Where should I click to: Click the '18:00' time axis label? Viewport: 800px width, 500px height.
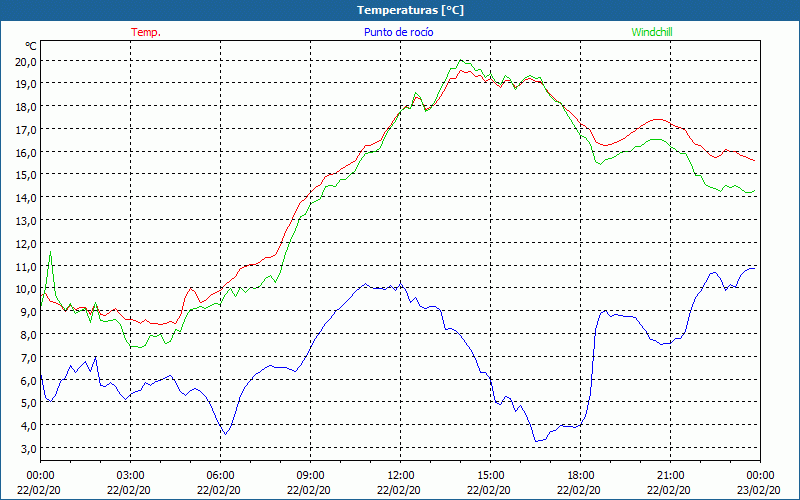[581, 476]
